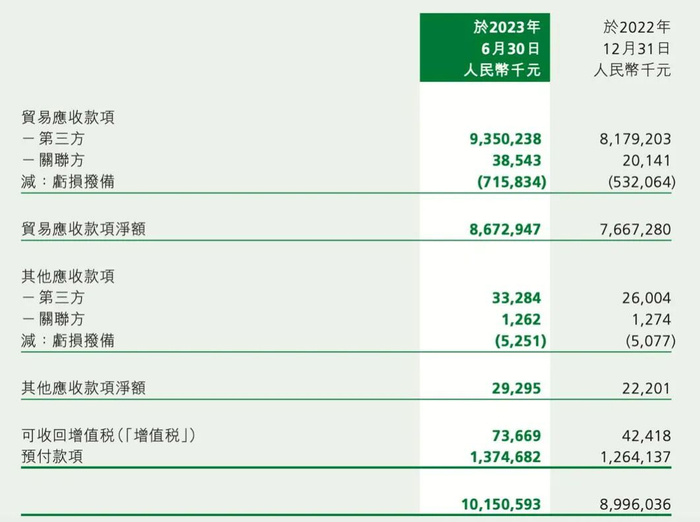Click the prepayments value 1,374,682
Image resolution: width=700 pixels, height=522 pixels.
click(498, 455)
